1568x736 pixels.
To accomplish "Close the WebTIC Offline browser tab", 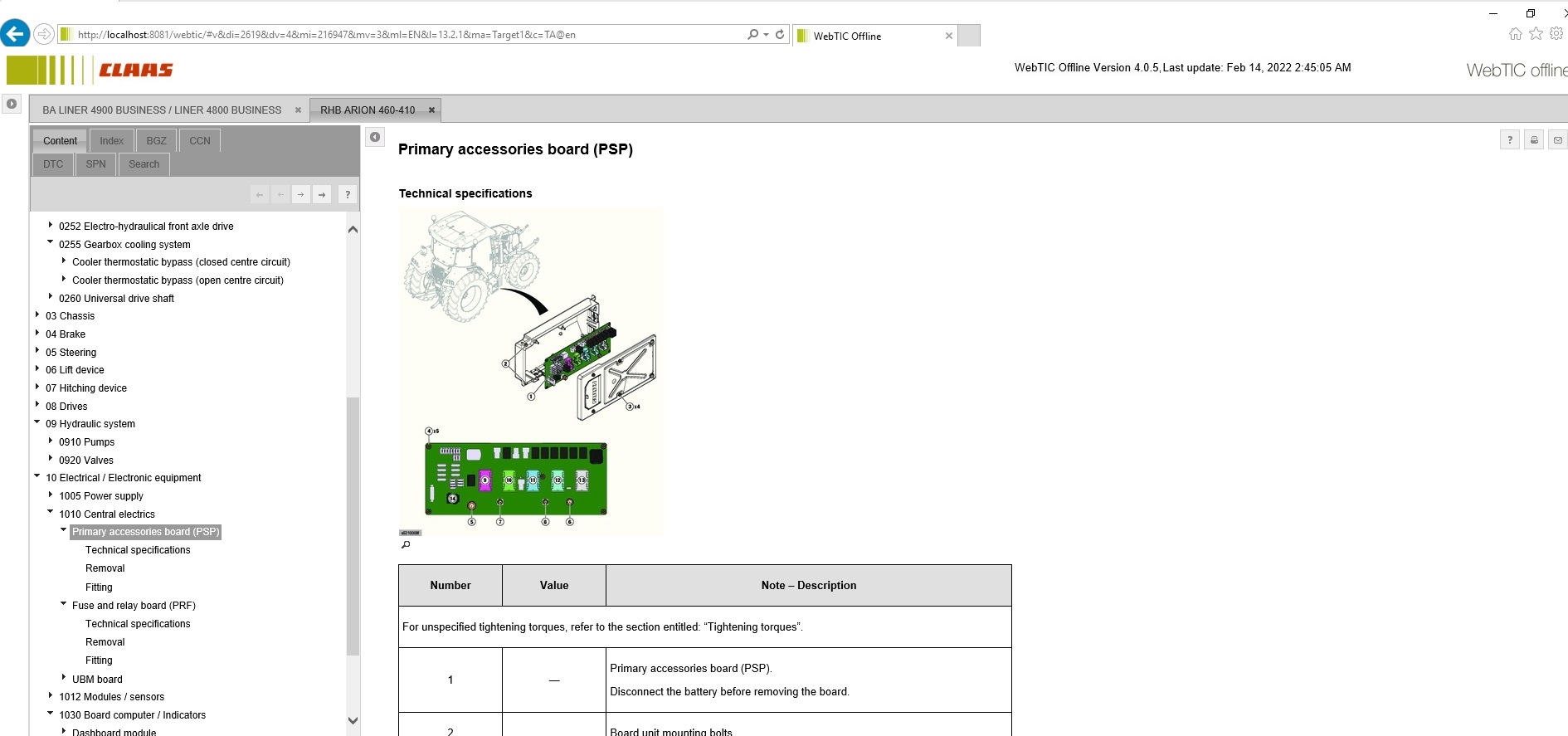I will (x=949, y=36).
